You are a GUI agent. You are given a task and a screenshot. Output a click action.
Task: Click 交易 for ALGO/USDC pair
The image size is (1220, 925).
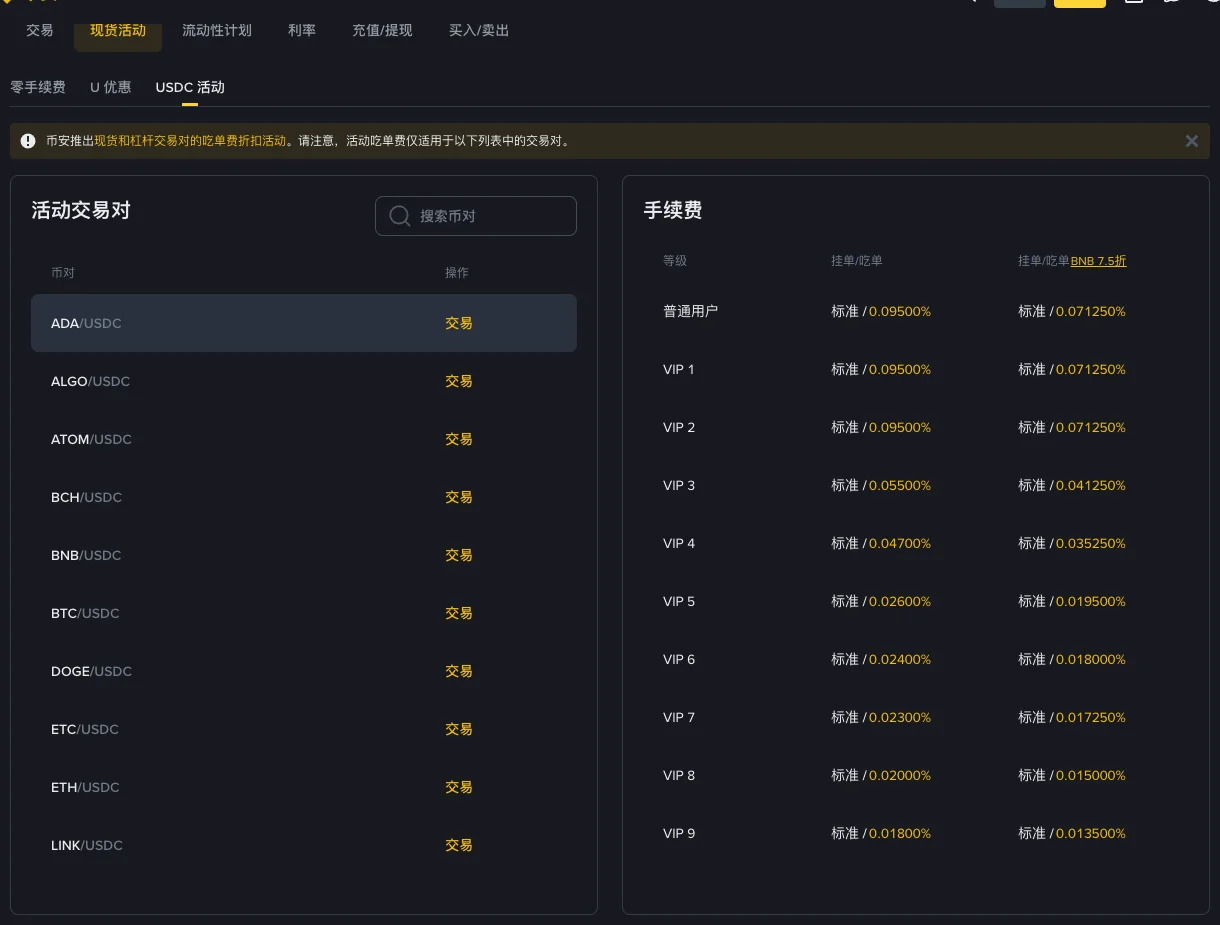pos(459,381)
